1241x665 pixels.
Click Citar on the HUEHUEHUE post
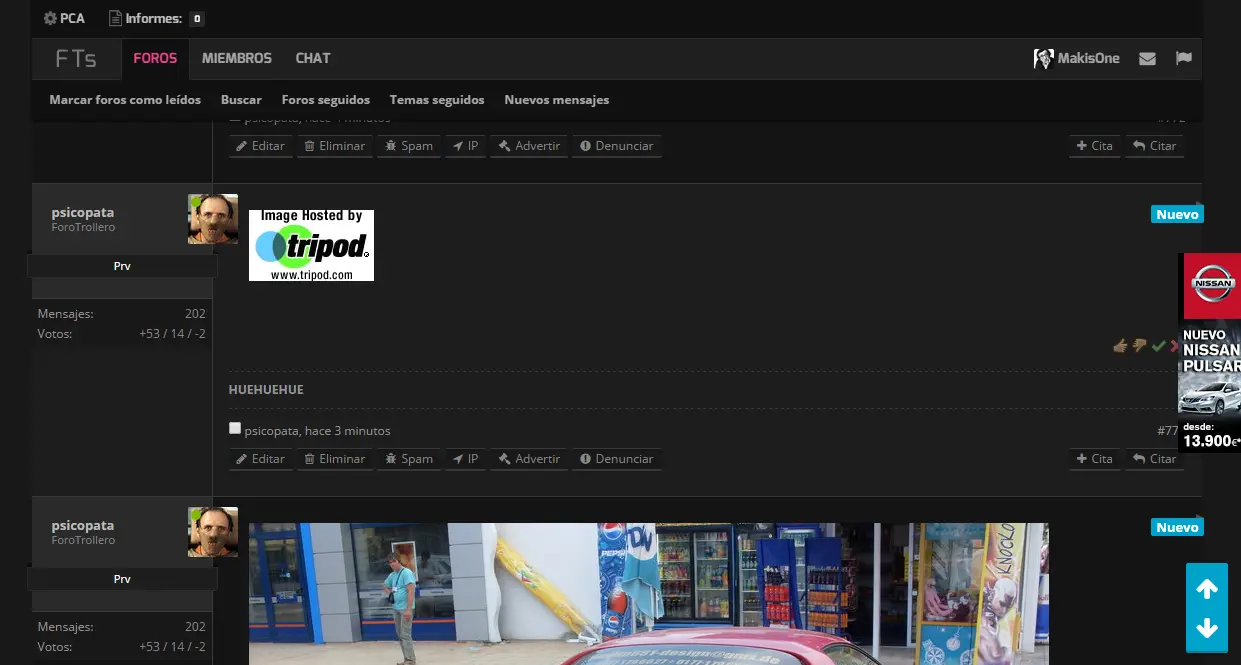pyautogui.click(x=1154, y=459)
